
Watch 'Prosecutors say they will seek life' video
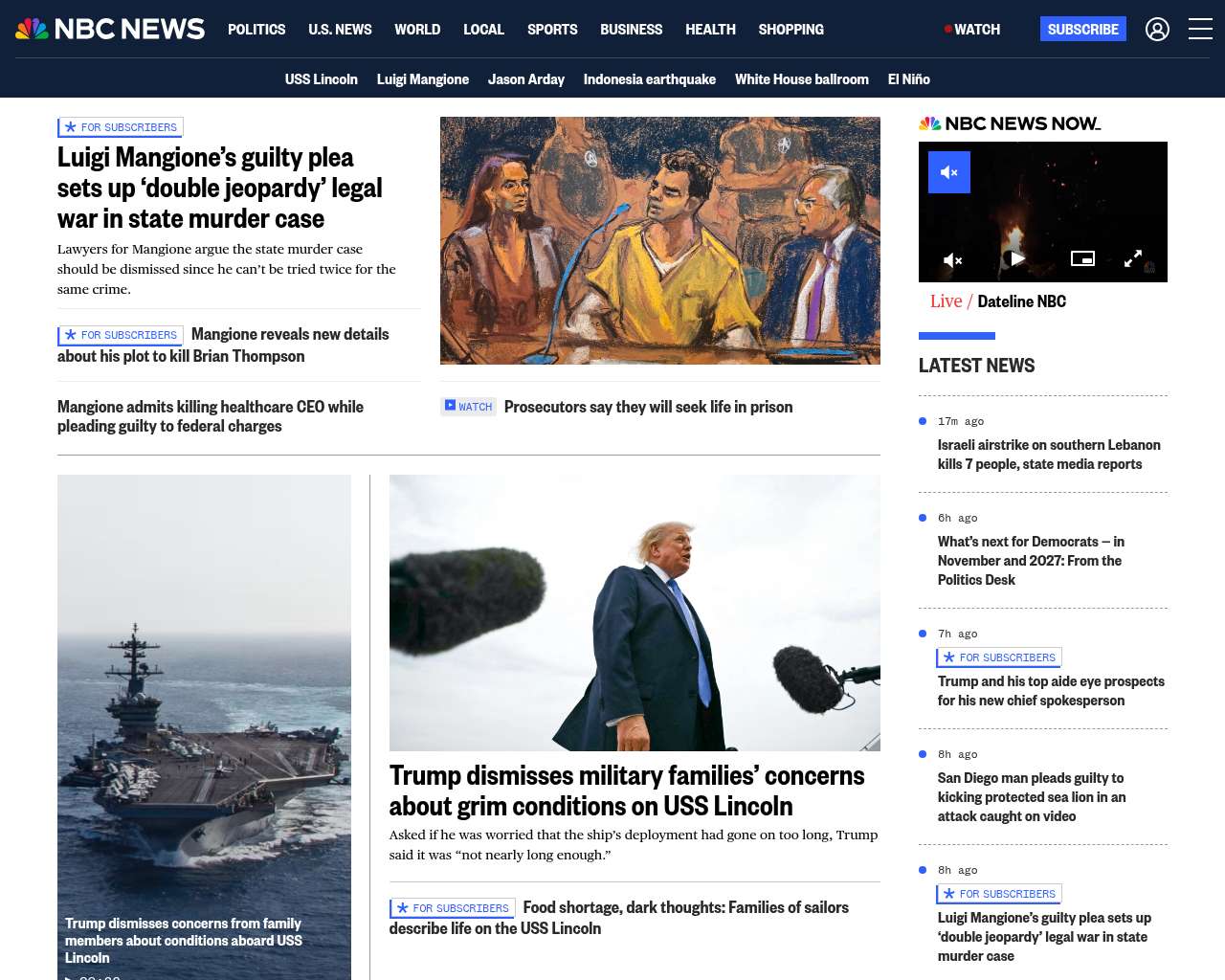(648, 407)
